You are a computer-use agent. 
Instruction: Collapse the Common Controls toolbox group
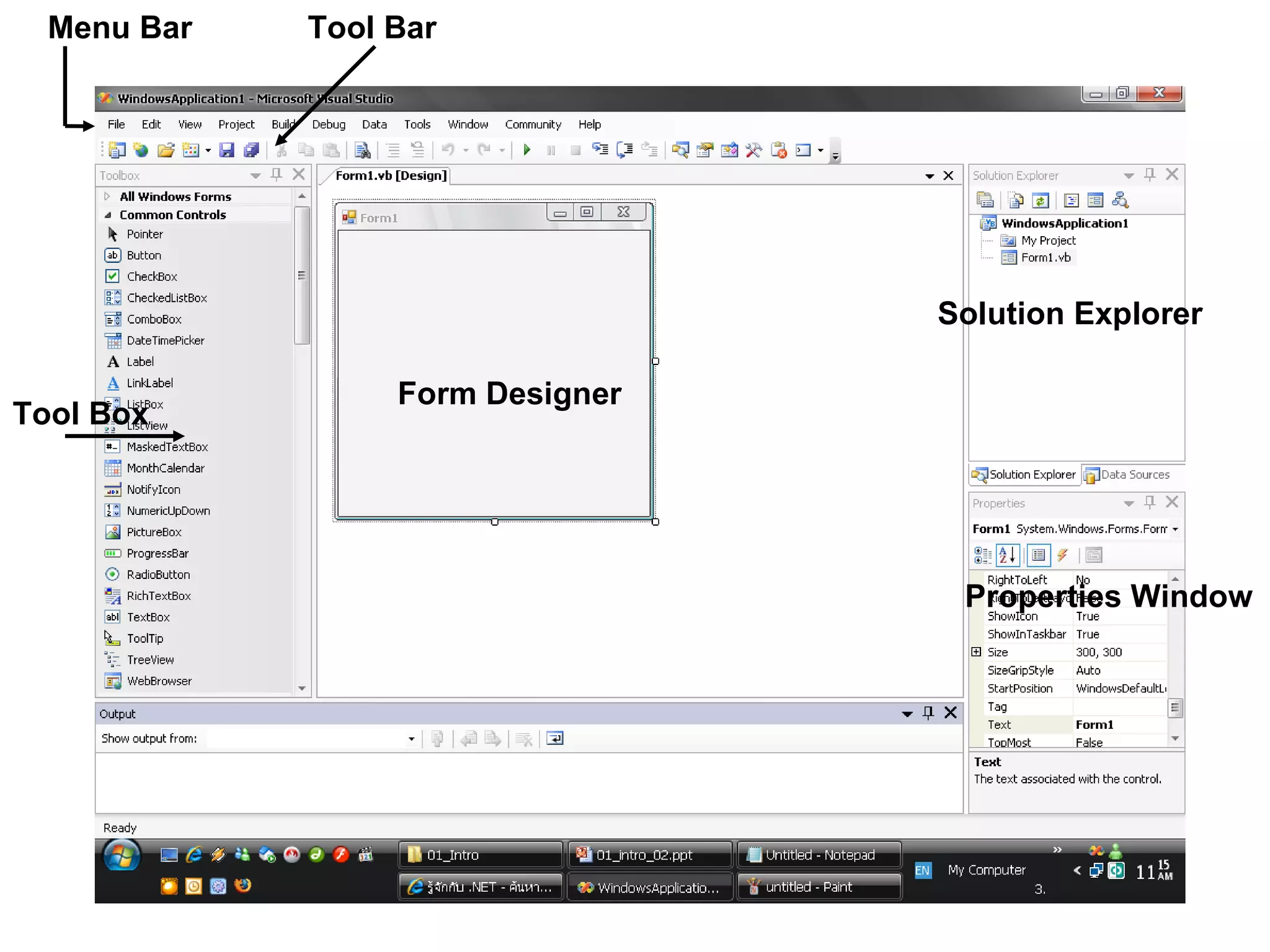[108, 215]
